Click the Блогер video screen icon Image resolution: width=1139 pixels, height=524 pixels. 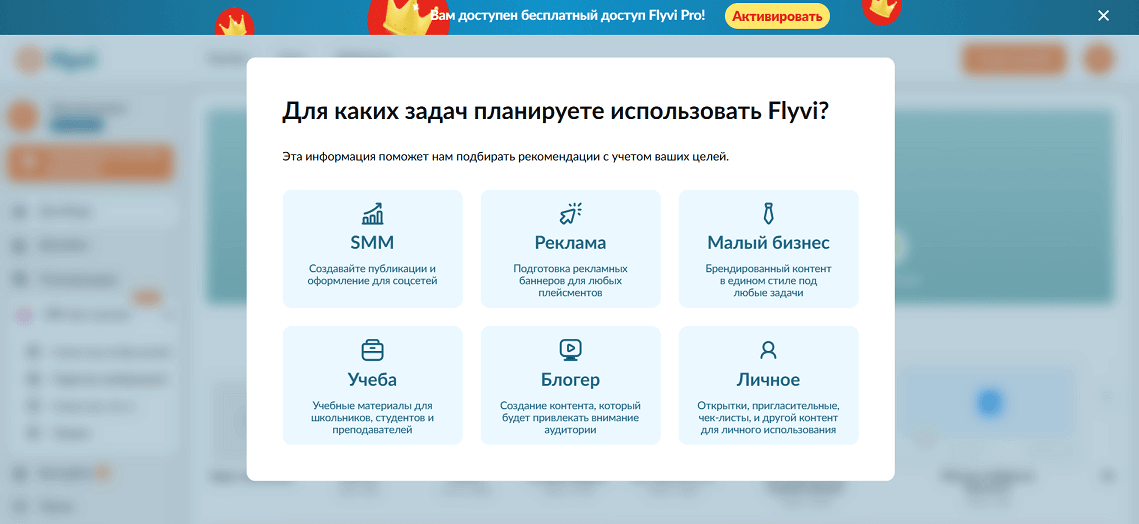coord(570,350)
